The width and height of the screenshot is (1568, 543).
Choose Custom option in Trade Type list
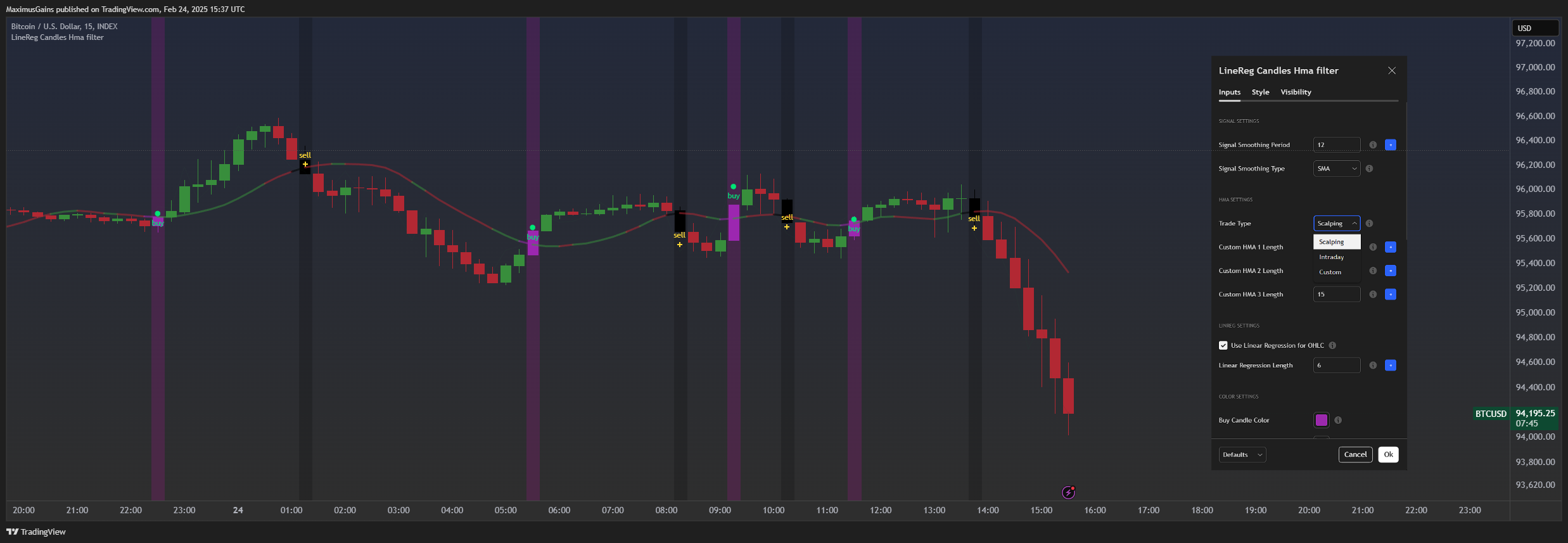[1337, 272]
